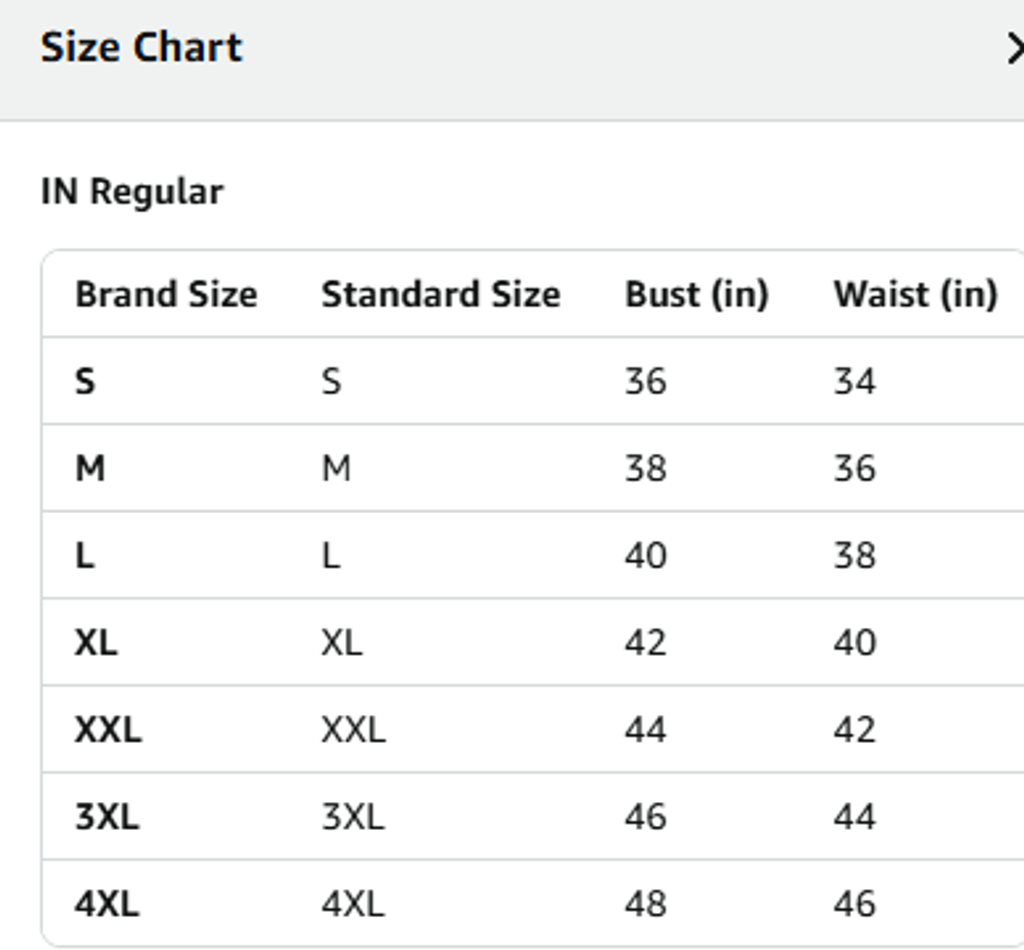Select the IN Regular label

(x=132, y=191)
